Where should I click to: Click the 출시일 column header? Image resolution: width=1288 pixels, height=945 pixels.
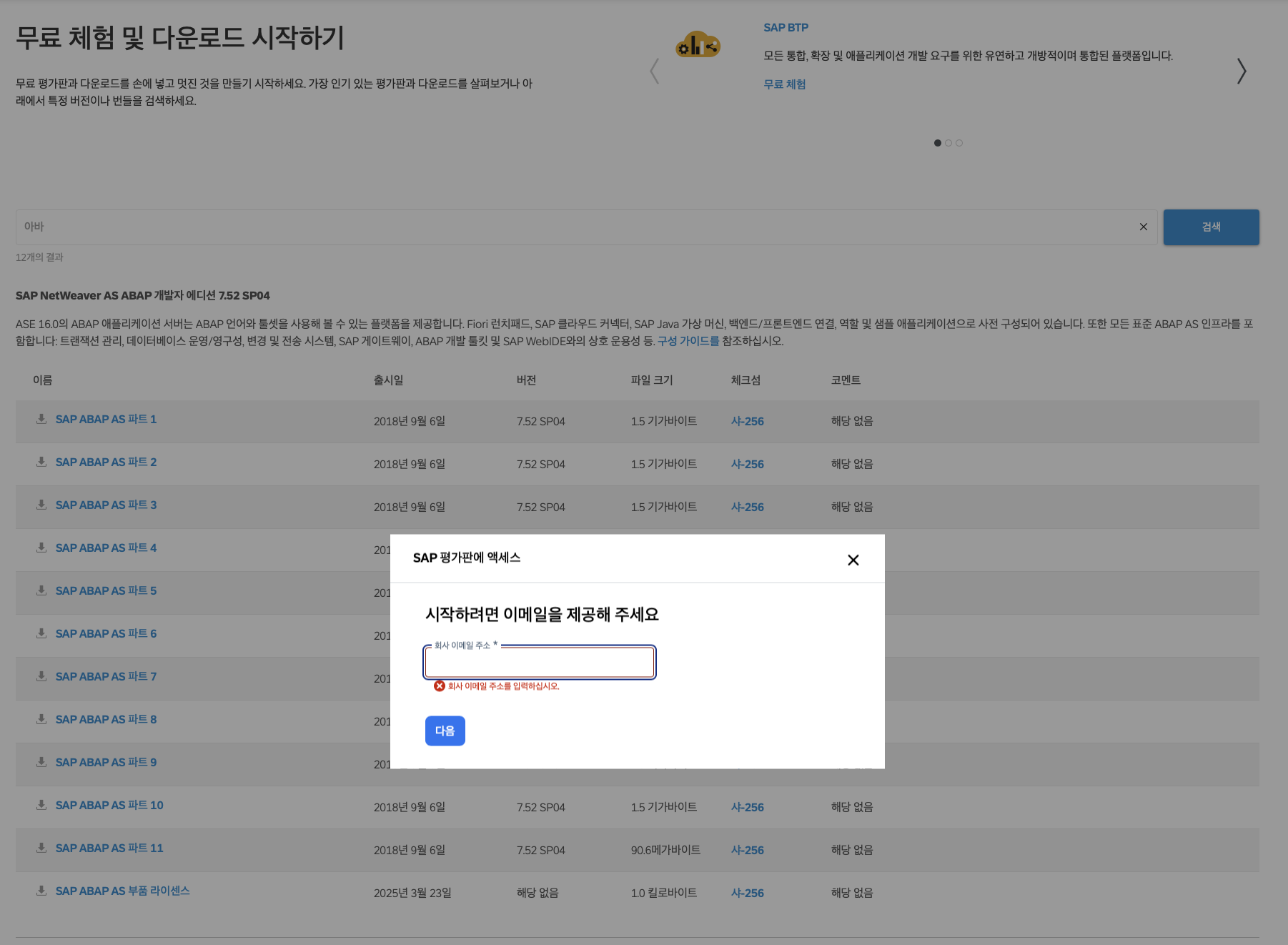point(389,380)
